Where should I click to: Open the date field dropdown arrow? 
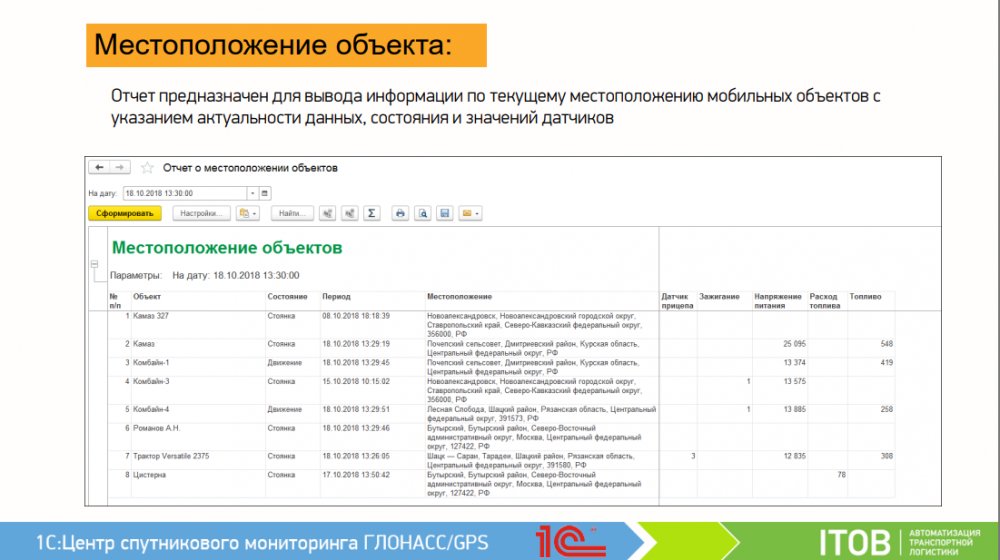tap(252, 193)
